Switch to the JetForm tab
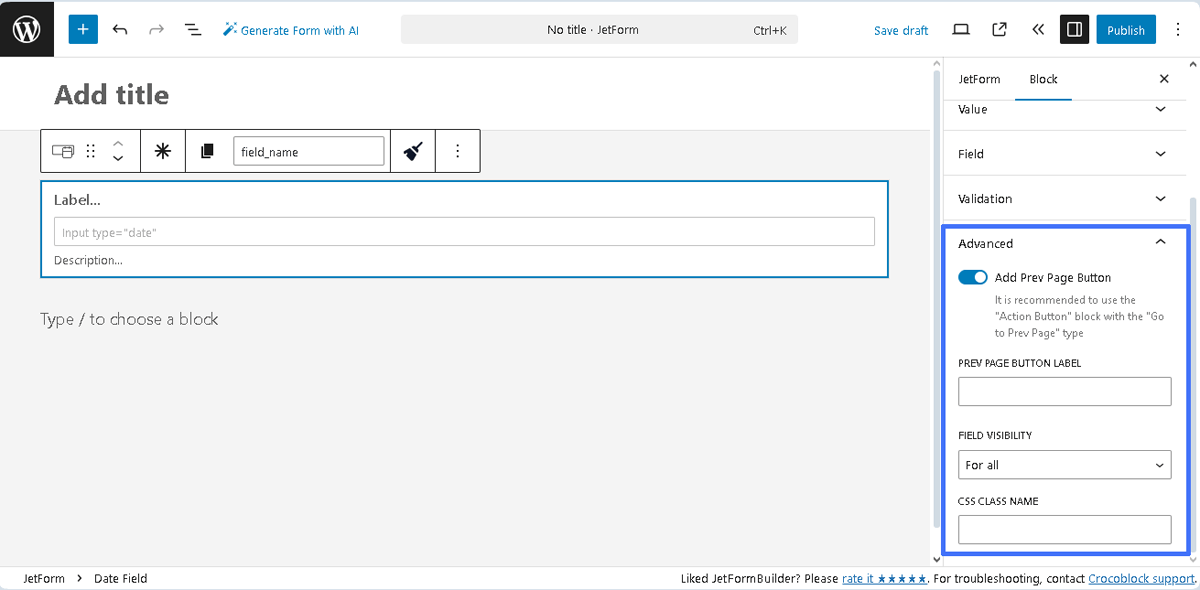Viewport: 1200px width, 590px height. pos(979,78)
